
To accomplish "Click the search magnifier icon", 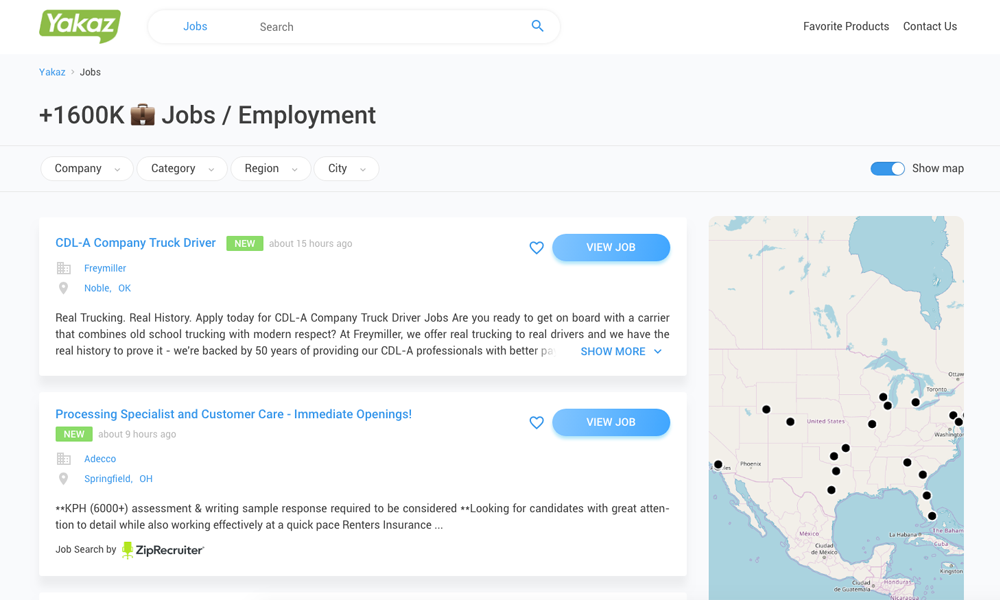I will point(537,26).
